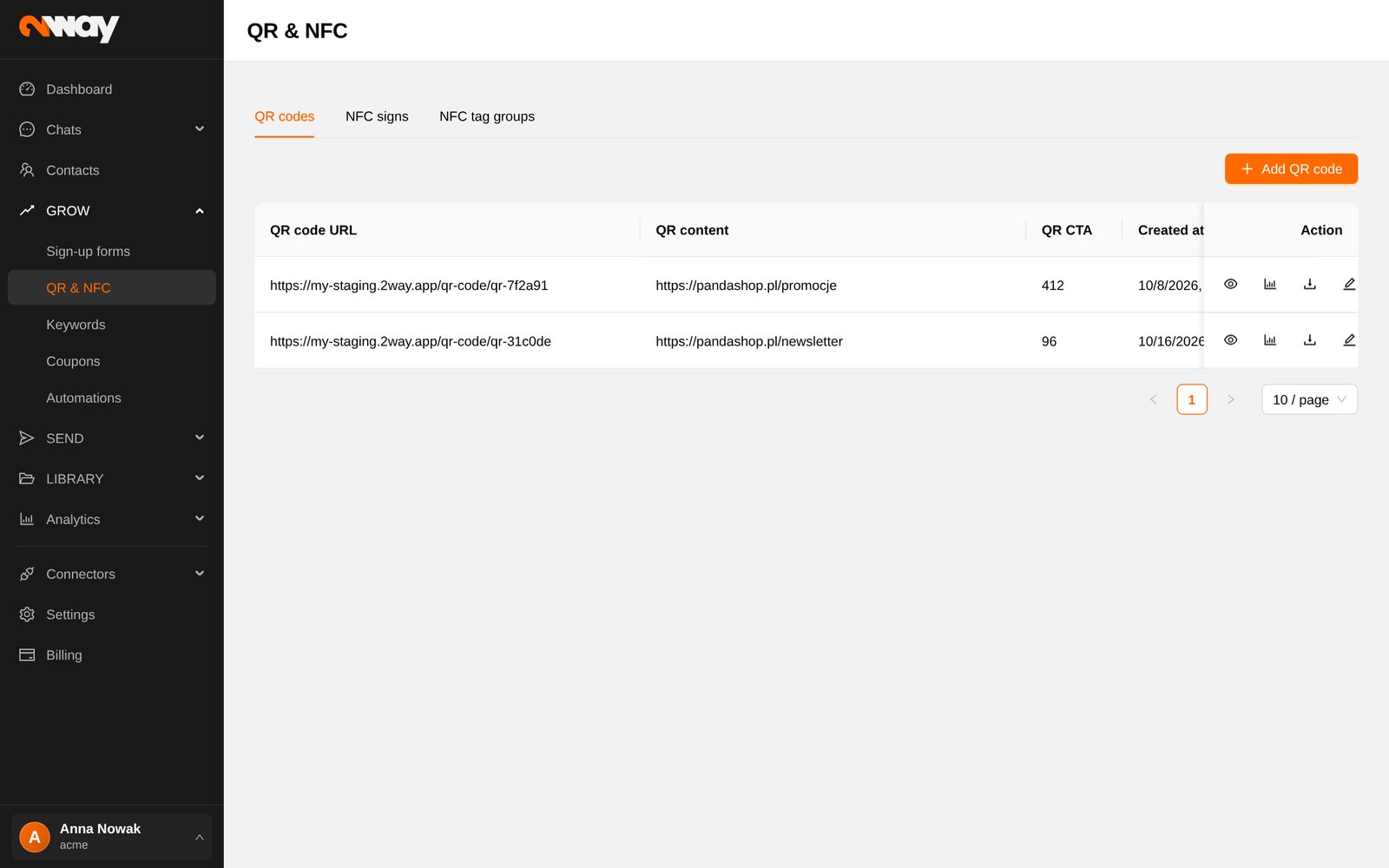This screenshot has width=1389, height=868.
Task: Go to the next page arrow
Action: [1230, 399]
